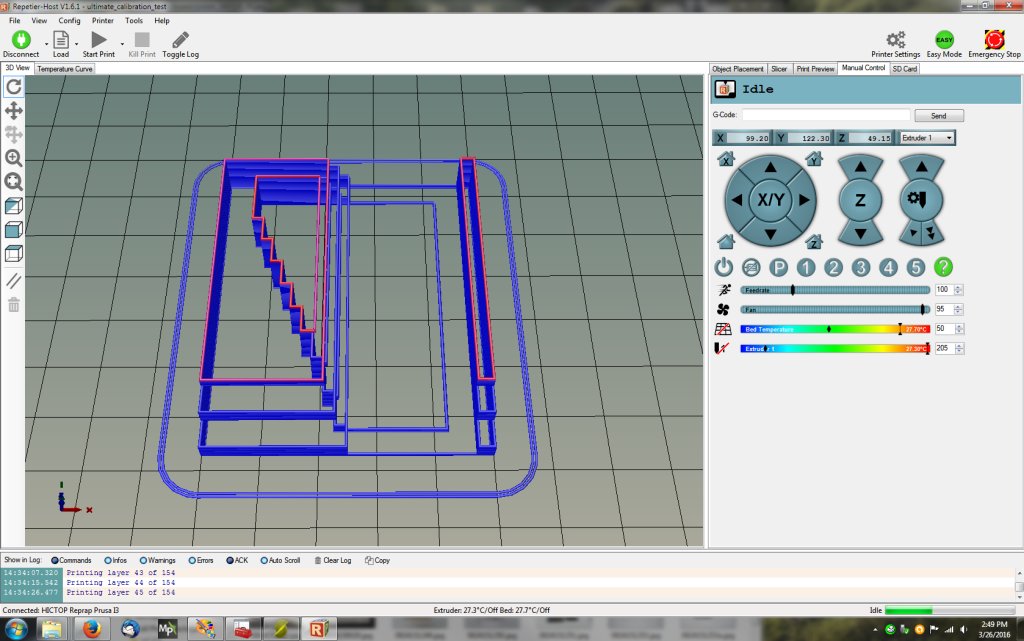The width and height of the screenshot is (1024, 641).
Task: Expand the Start Print dropdown arrow
Action: point(122,44)
